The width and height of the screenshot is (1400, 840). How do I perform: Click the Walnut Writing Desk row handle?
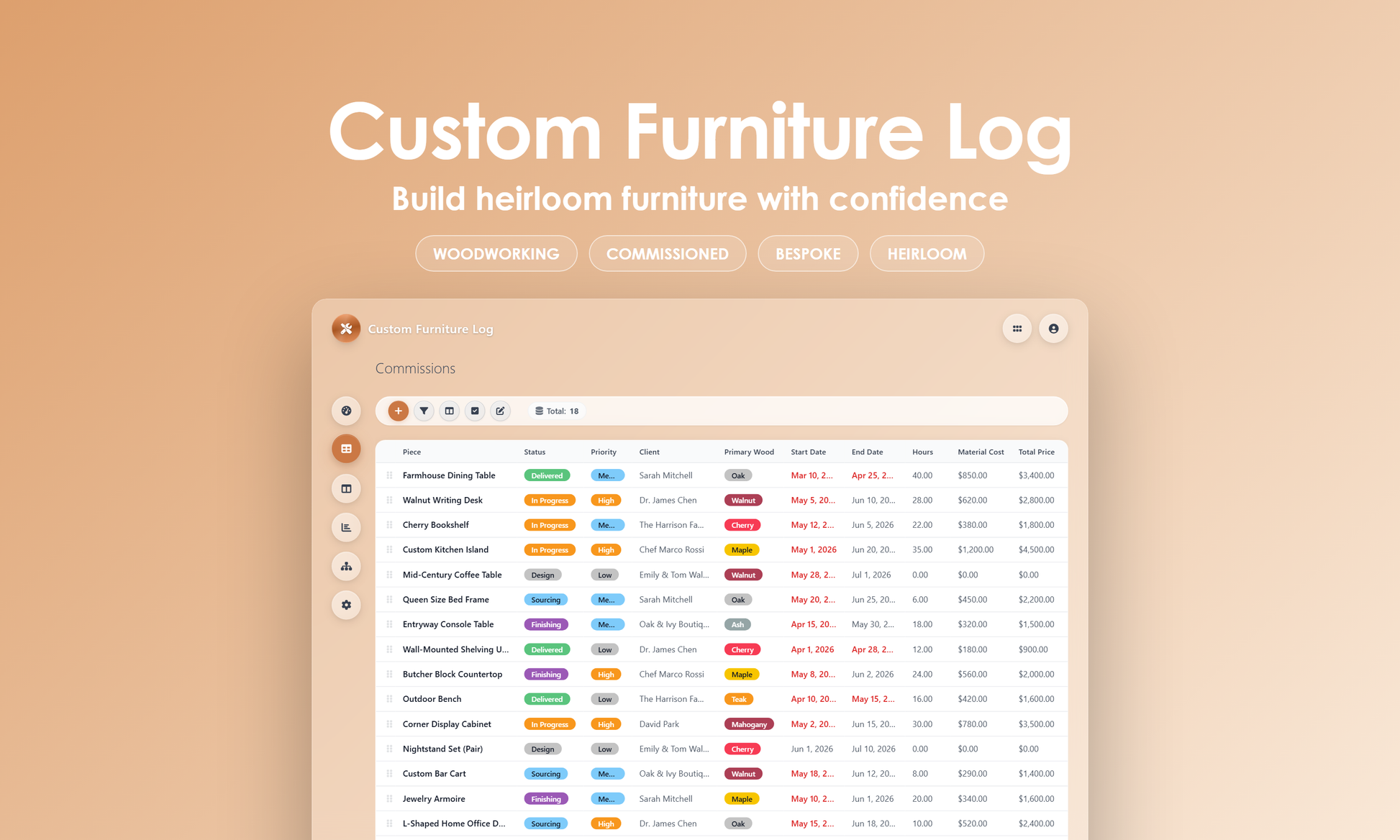click(x=389, y=500)
